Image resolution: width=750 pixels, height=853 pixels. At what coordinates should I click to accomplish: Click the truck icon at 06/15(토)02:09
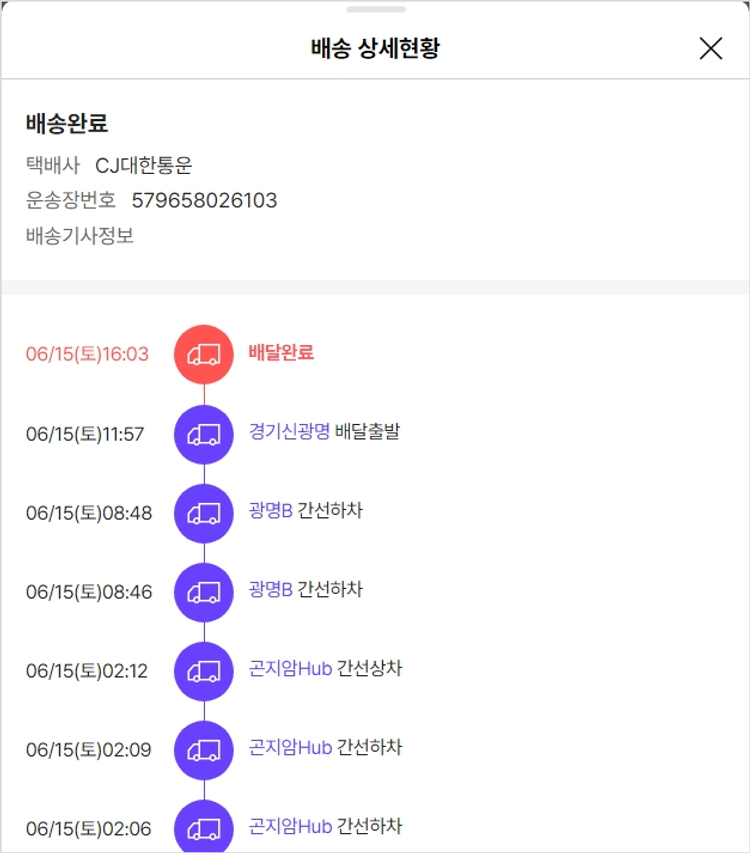coord(204,750)
